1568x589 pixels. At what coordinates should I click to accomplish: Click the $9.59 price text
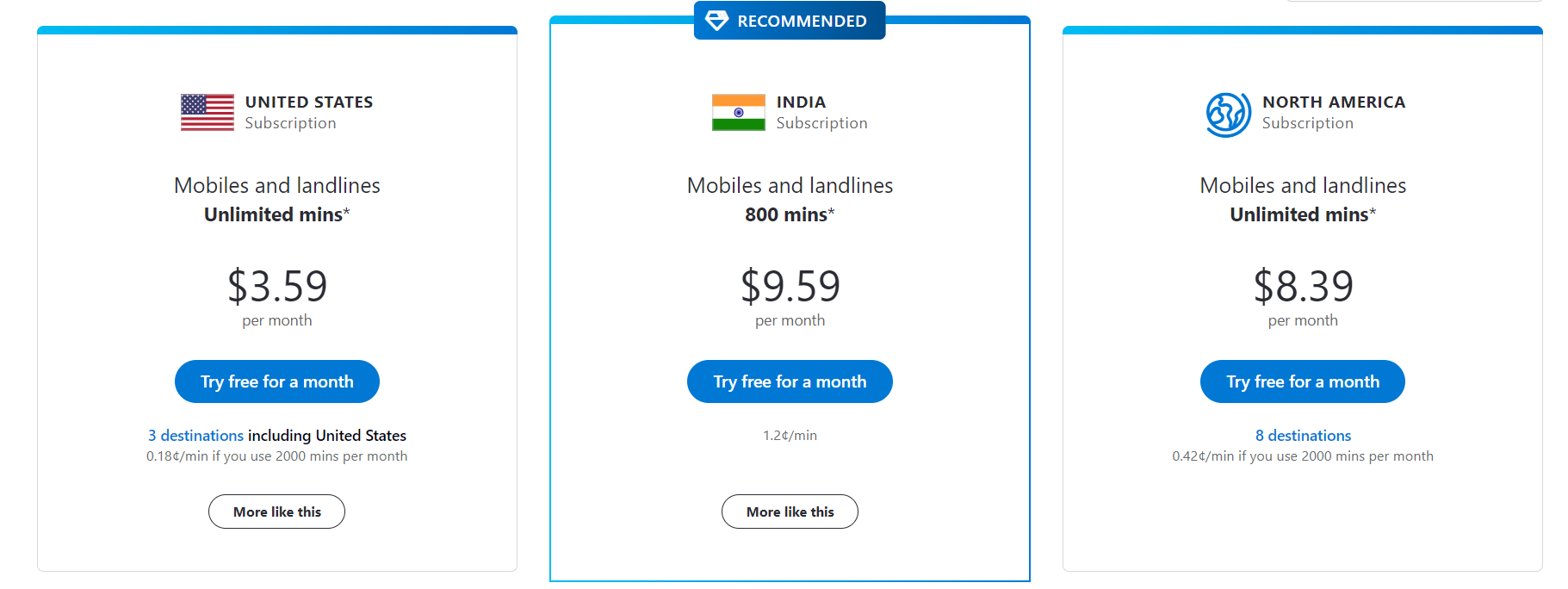click(790, 286)
